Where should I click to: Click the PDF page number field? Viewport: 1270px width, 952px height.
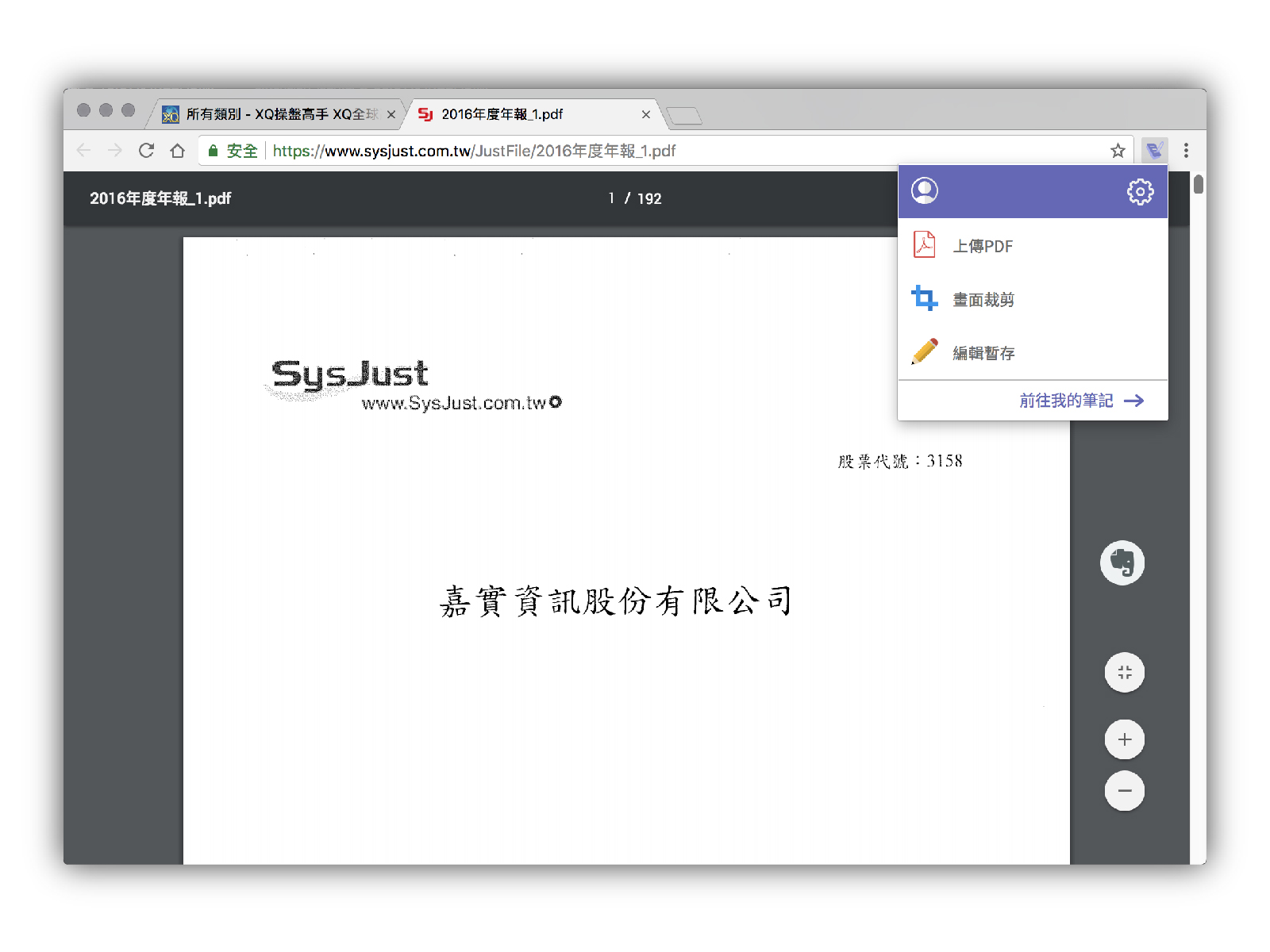tap(611, 198)
